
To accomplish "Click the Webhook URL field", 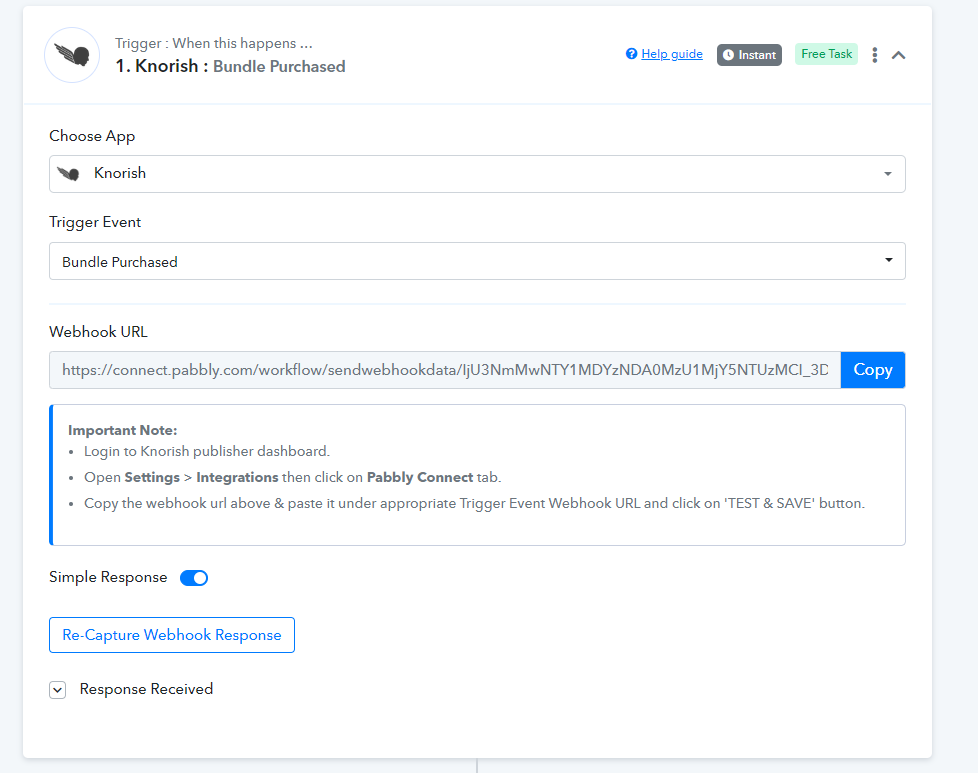I will [445, 370].
